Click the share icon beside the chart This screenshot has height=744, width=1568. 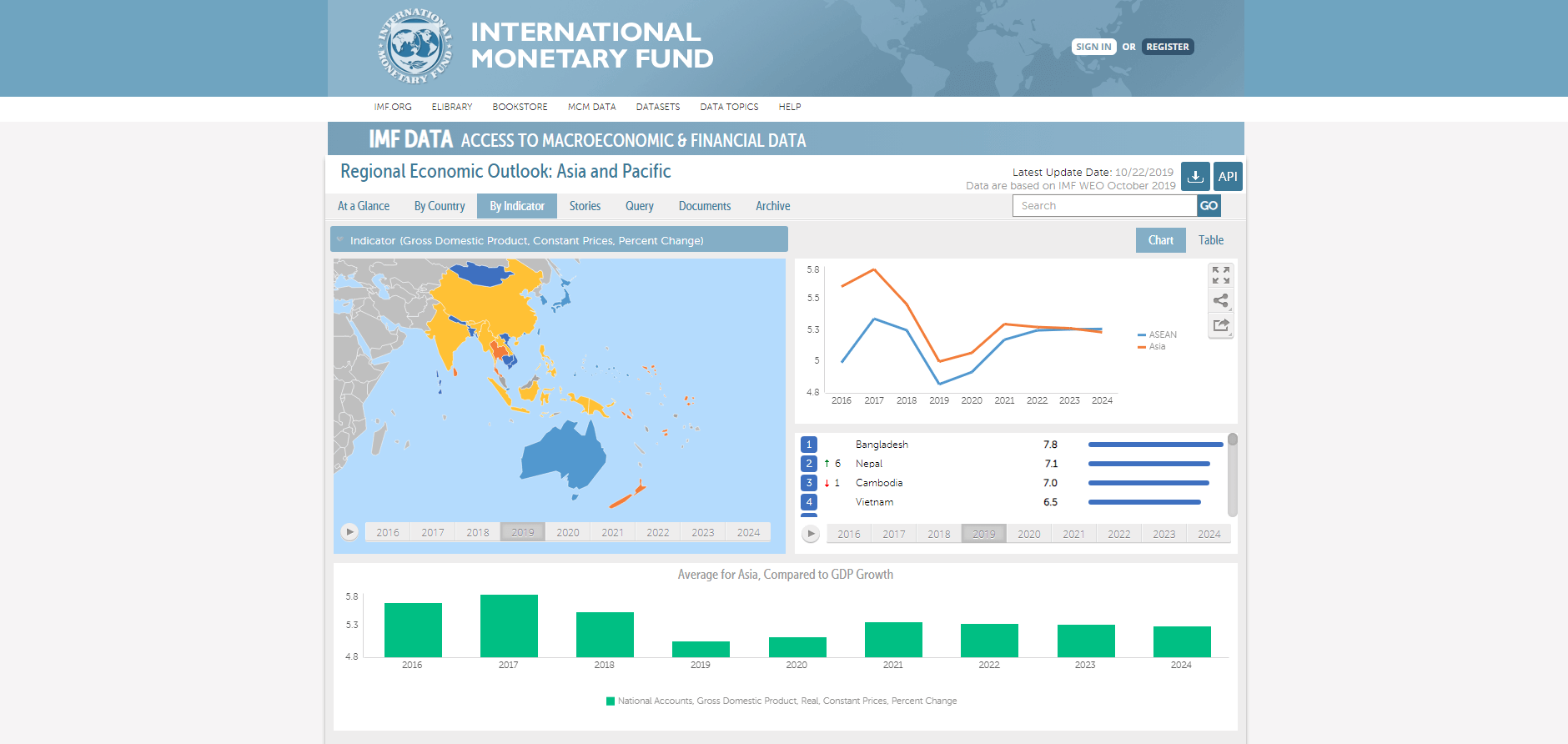[1221, 300]
